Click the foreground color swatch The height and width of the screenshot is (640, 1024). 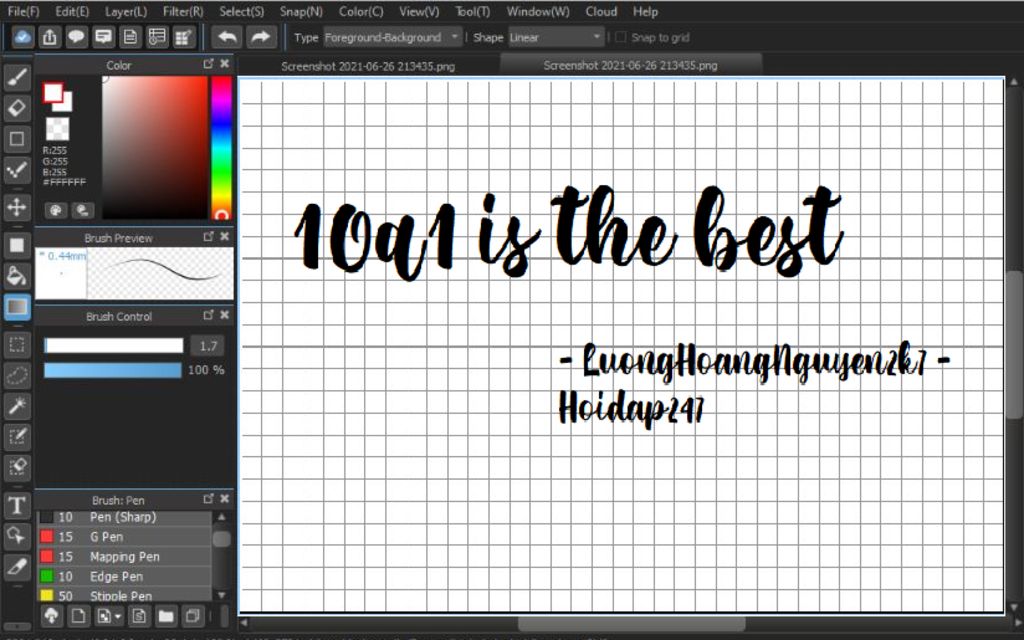point(53,92)
